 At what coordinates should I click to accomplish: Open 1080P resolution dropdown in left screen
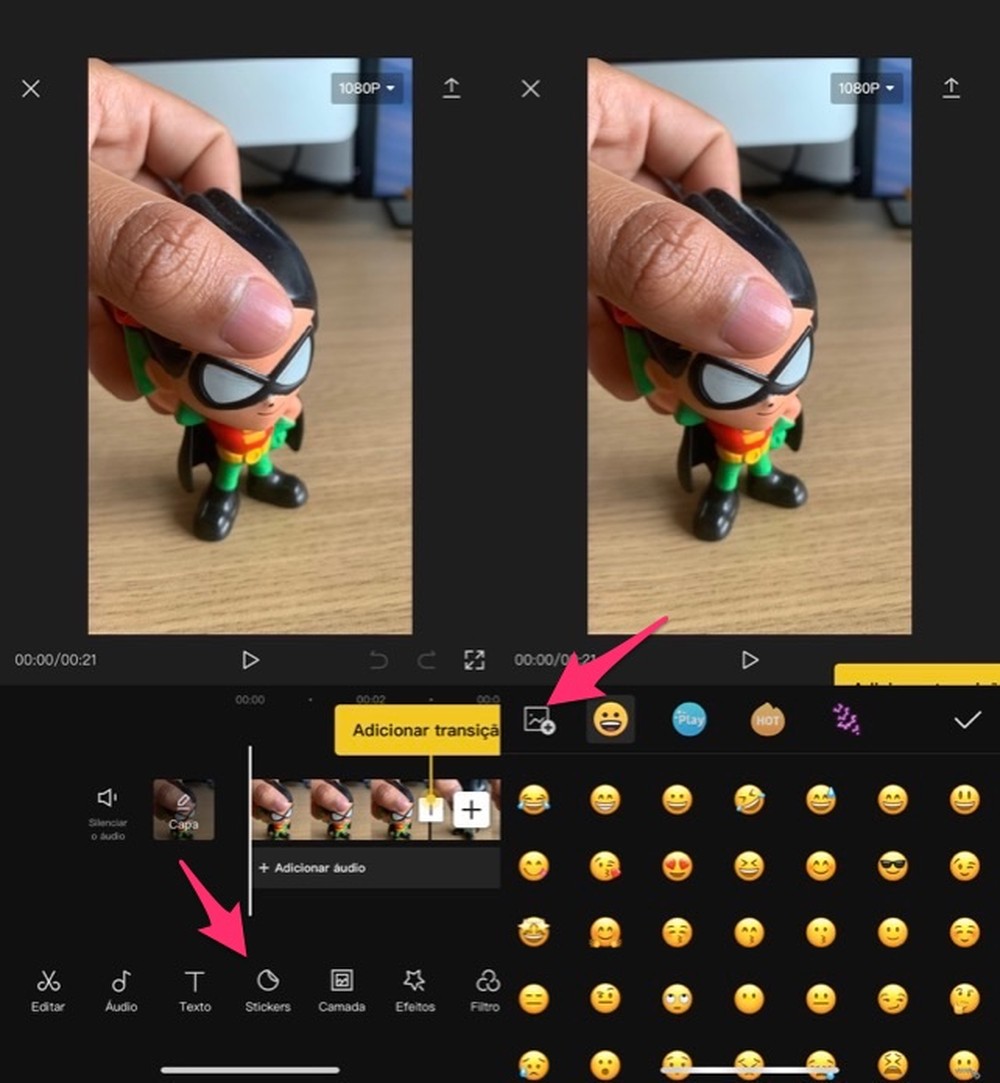(x=367, y=88)
